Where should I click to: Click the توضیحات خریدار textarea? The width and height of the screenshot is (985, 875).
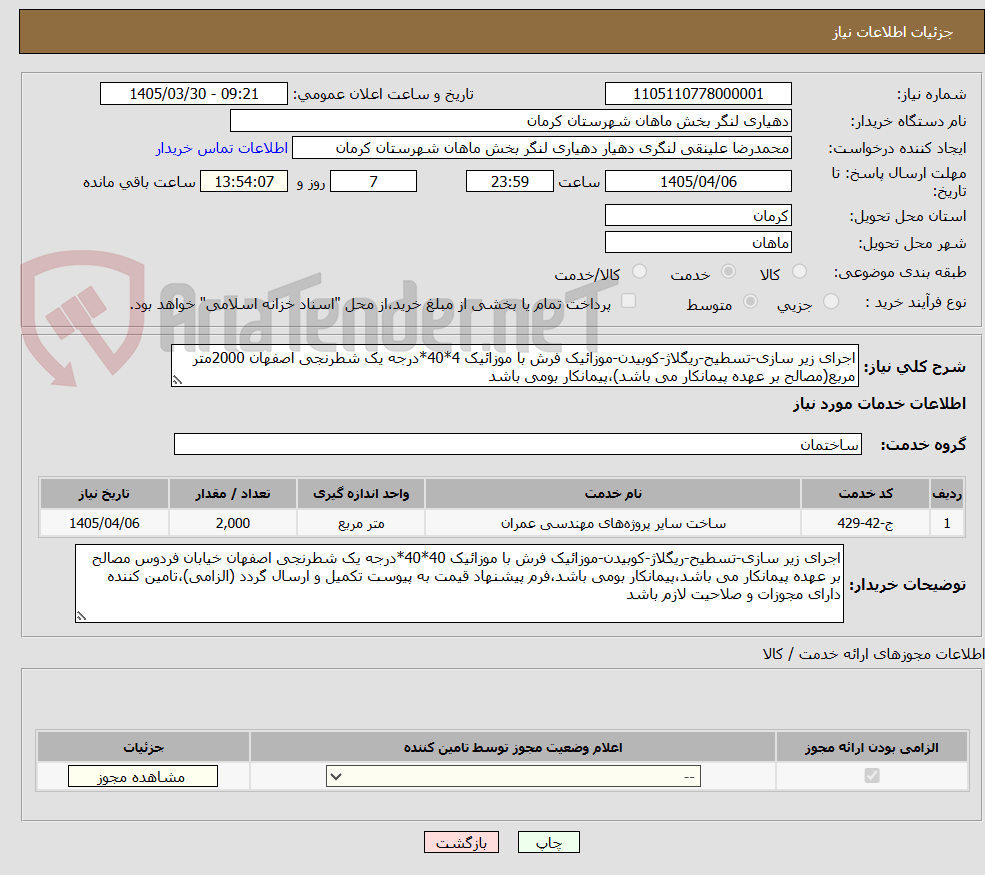459,584
